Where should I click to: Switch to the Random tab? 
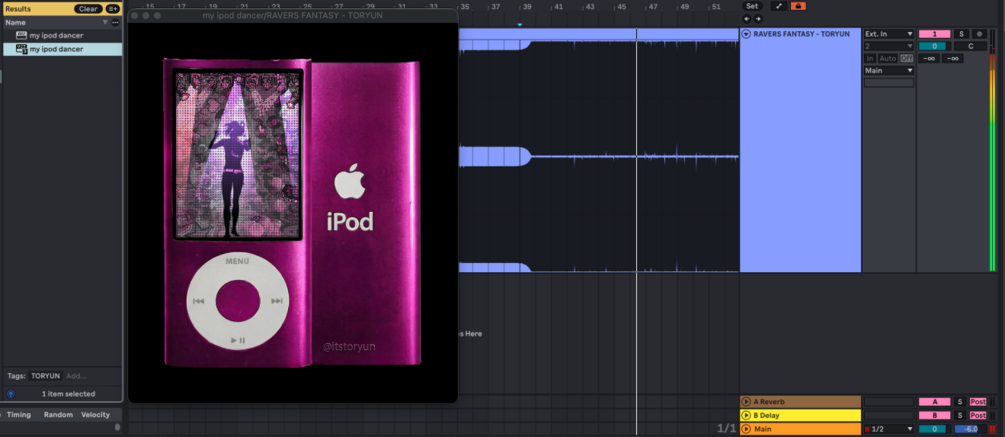coord(58,415)
